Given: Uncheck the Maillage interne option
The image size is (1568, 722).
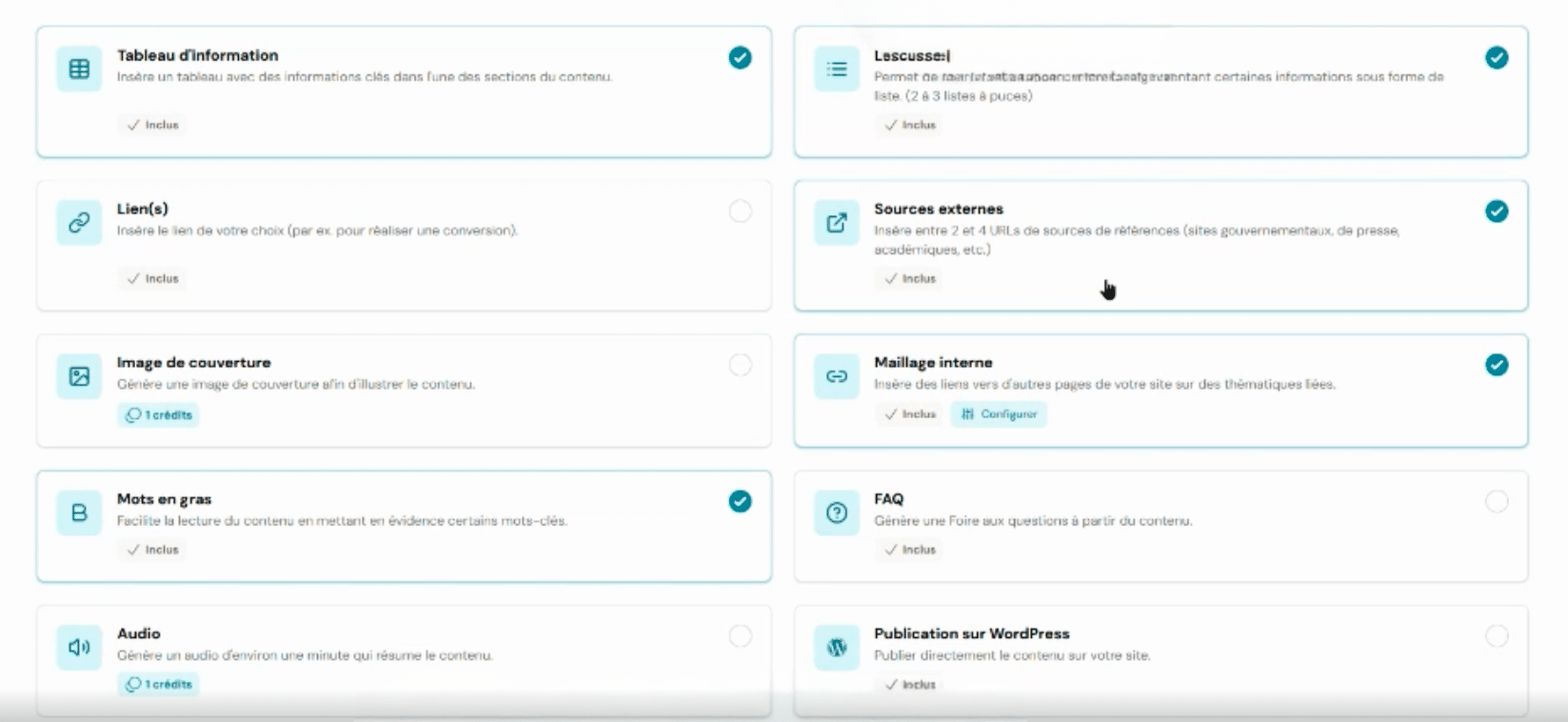Looking at the screenshot, I should tap(1497, 365).
